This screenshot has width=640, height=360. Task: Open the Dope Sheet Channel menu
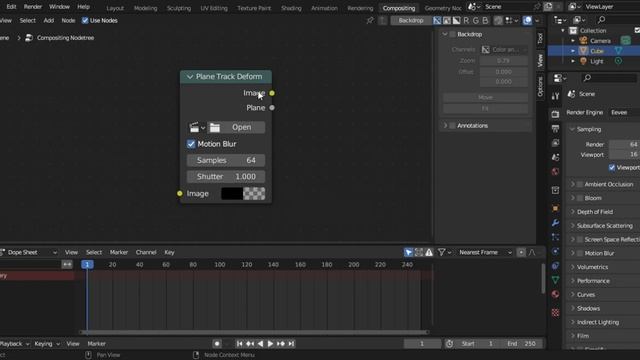pyautogui.click(x=146, y=253)
